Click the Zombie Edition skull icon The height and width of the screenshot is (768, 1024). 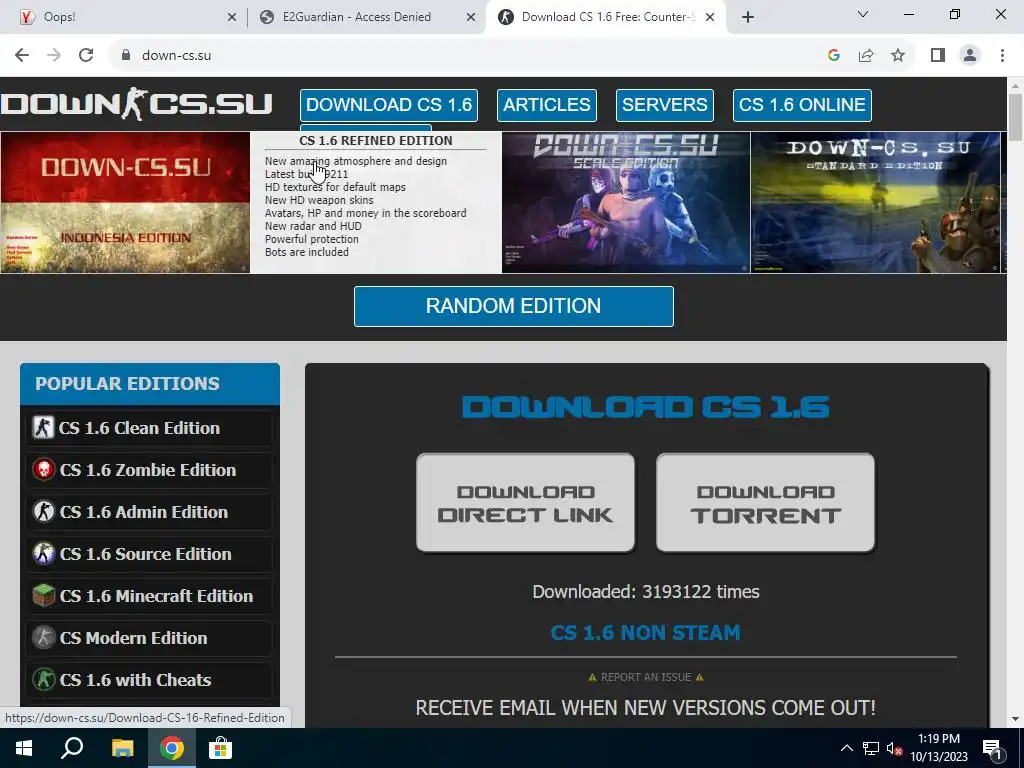pos(44,470)
